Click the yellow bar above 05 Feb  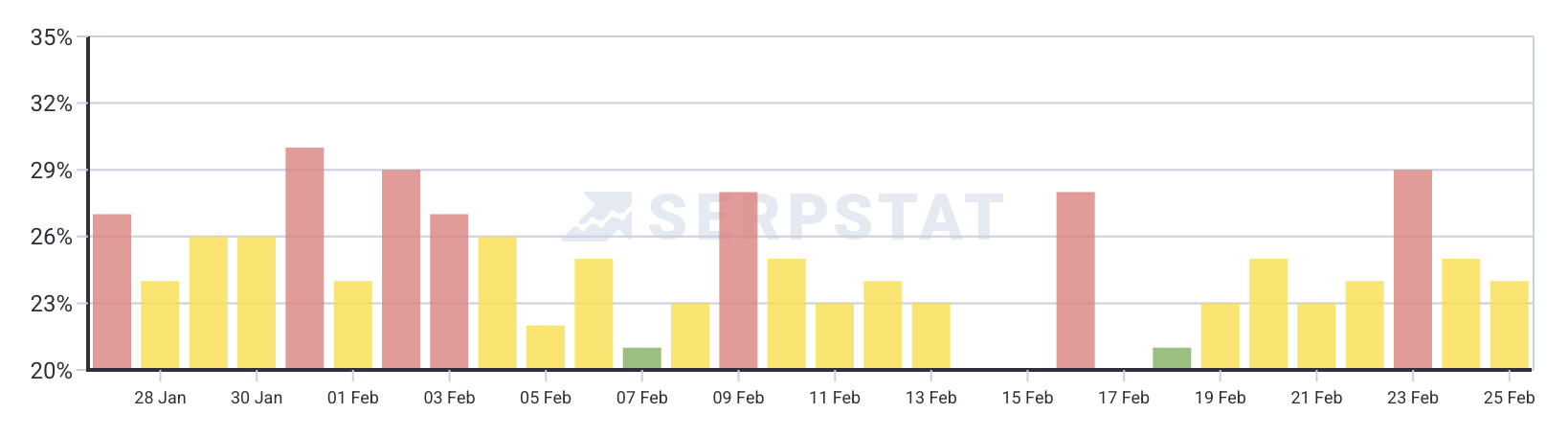tap(546, 347)
